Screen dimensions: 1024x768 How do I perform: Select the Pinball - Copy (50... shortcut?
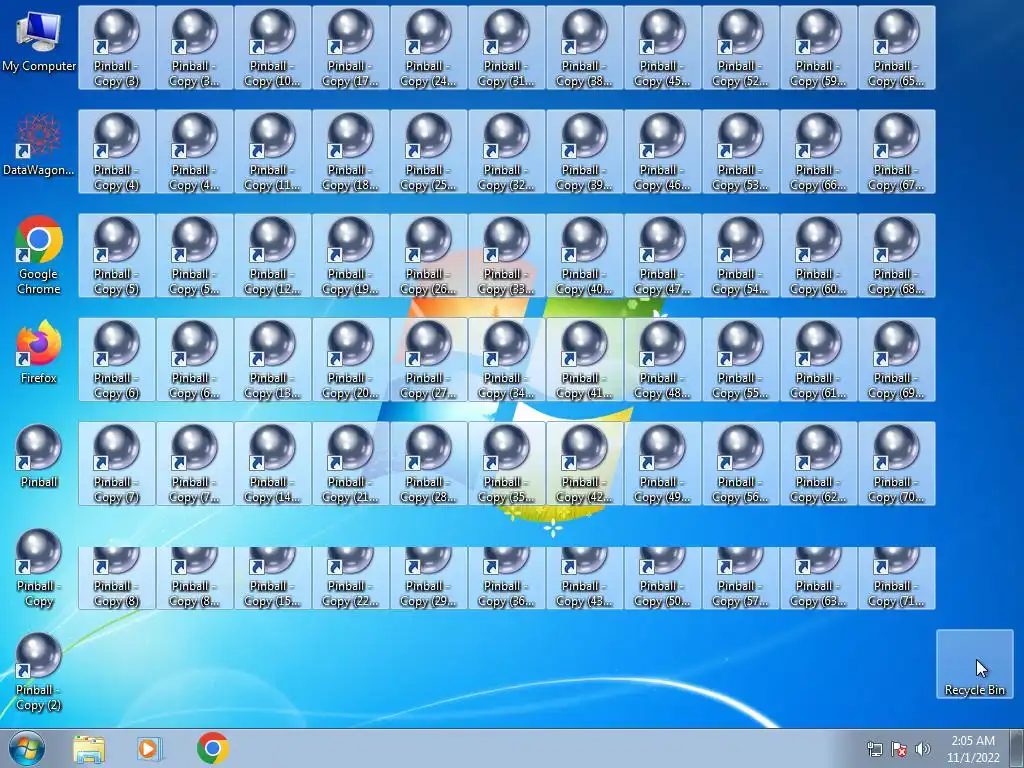[663, 578]
